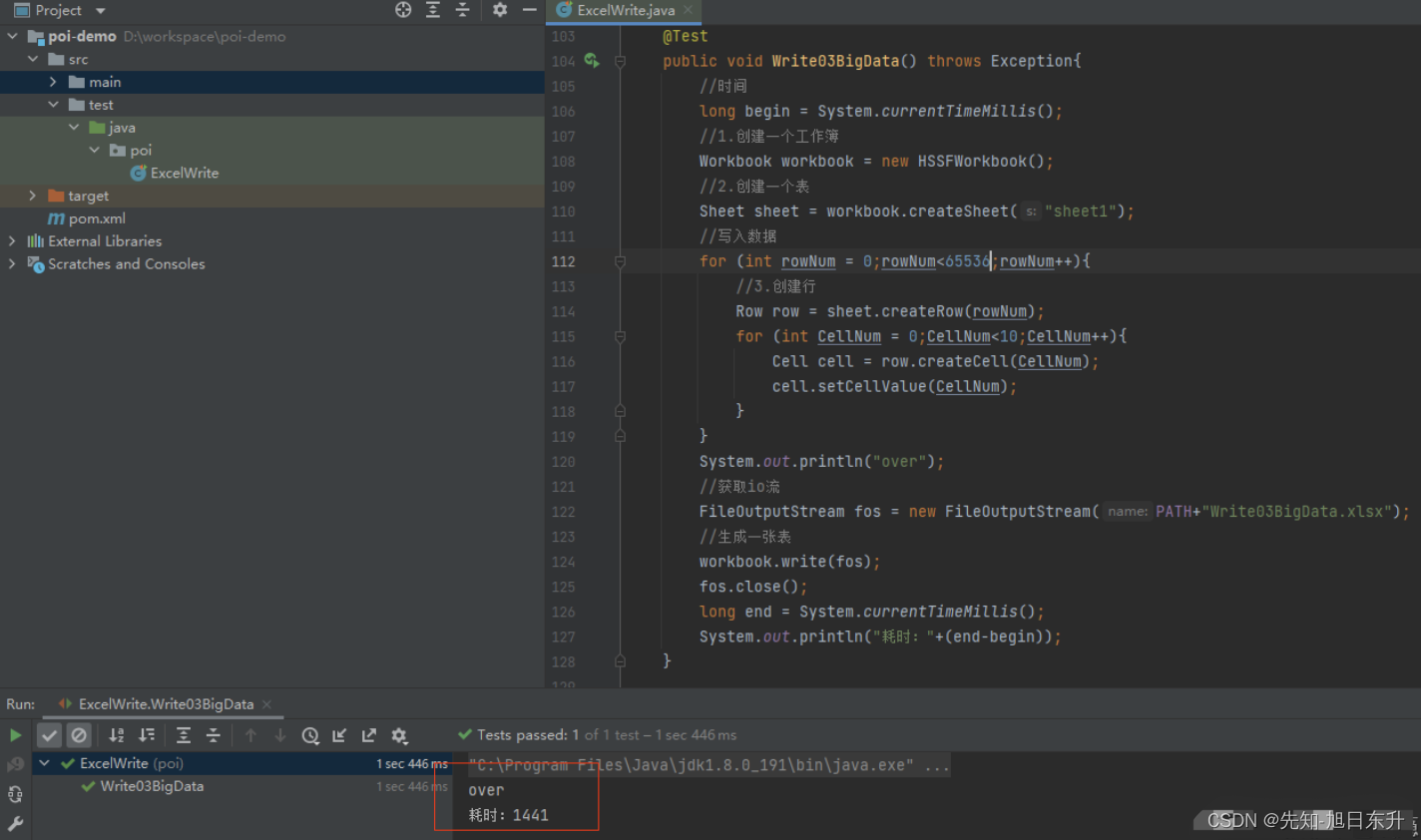Viewport: 1421px width, 840px height.
Task: Open the Project view dropdown arrow
Action: [101, 10]
